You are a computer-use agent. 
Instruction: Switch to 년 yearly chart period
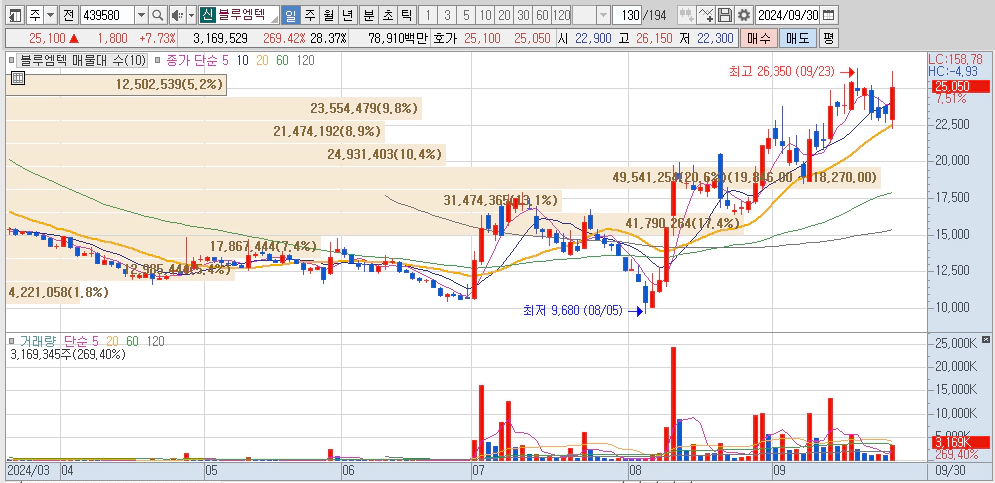(346, 15)
